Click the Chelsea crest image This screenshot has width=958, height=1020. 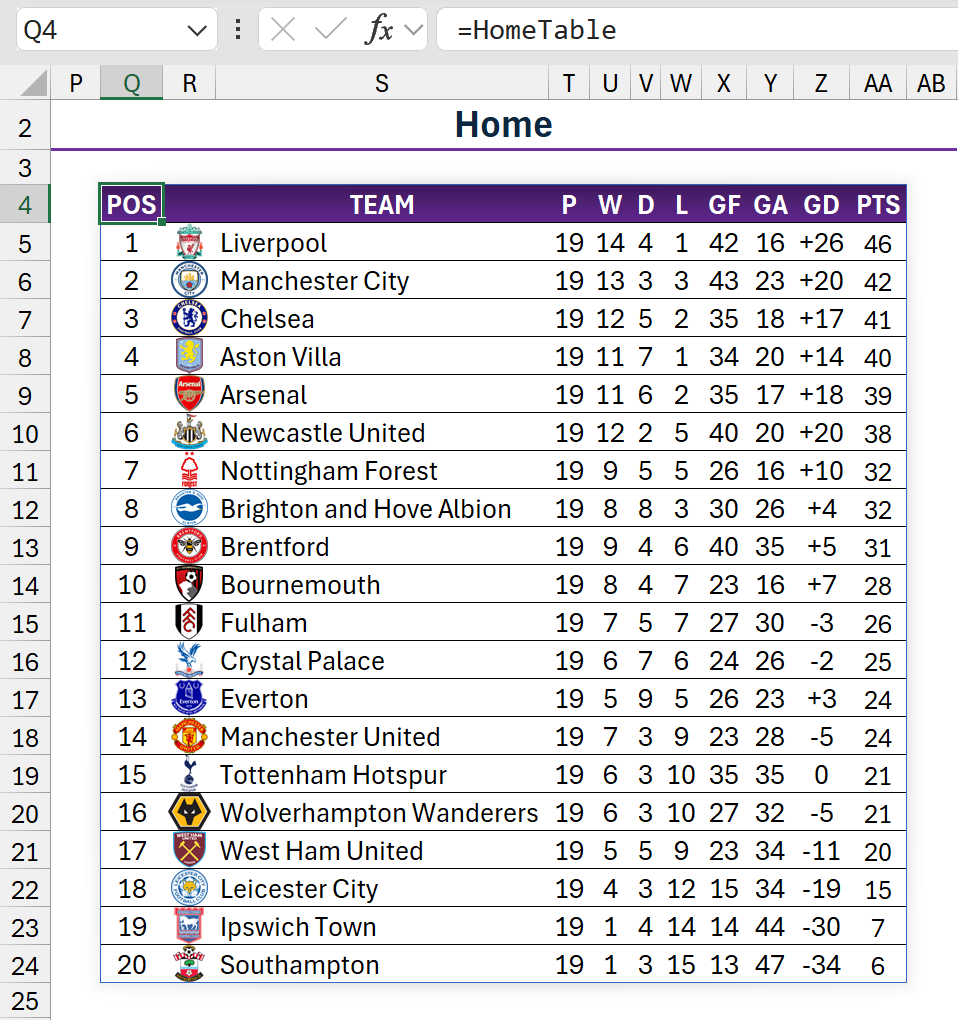189,319
